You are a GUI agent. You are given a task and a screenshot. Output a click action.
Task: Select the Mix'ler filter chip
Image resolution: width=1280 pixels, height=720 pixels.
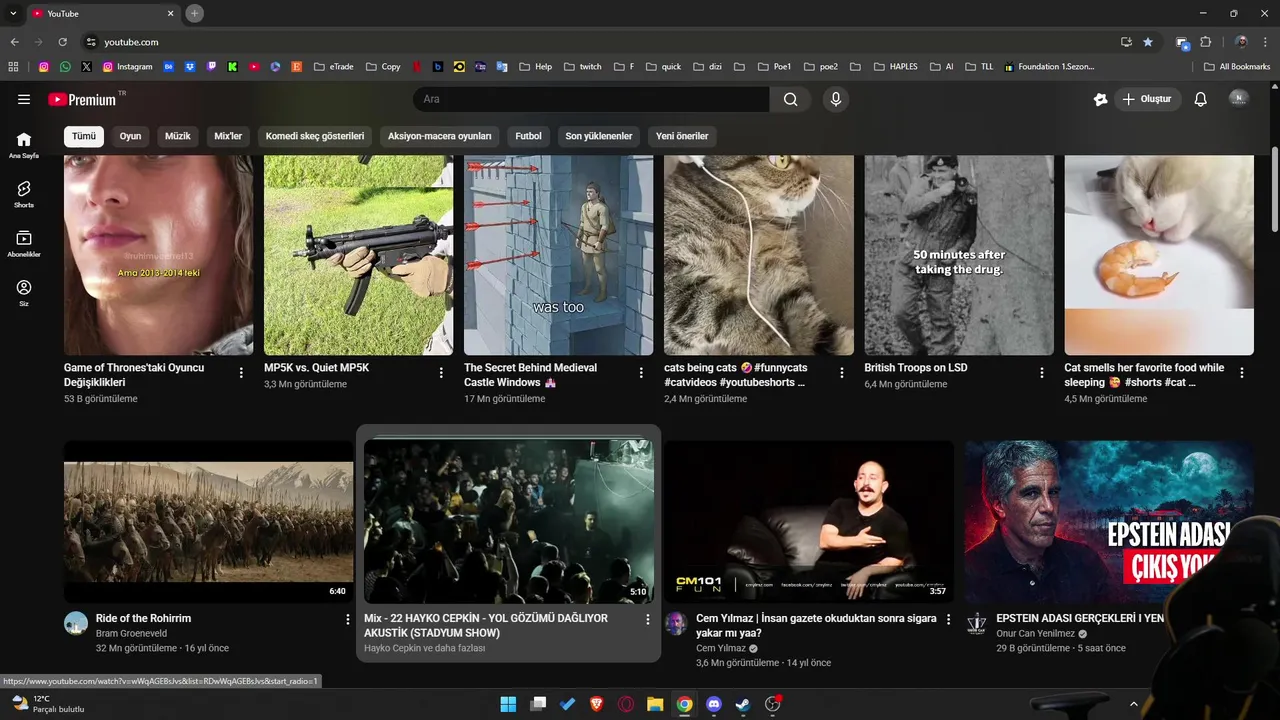tap(228, 136)
